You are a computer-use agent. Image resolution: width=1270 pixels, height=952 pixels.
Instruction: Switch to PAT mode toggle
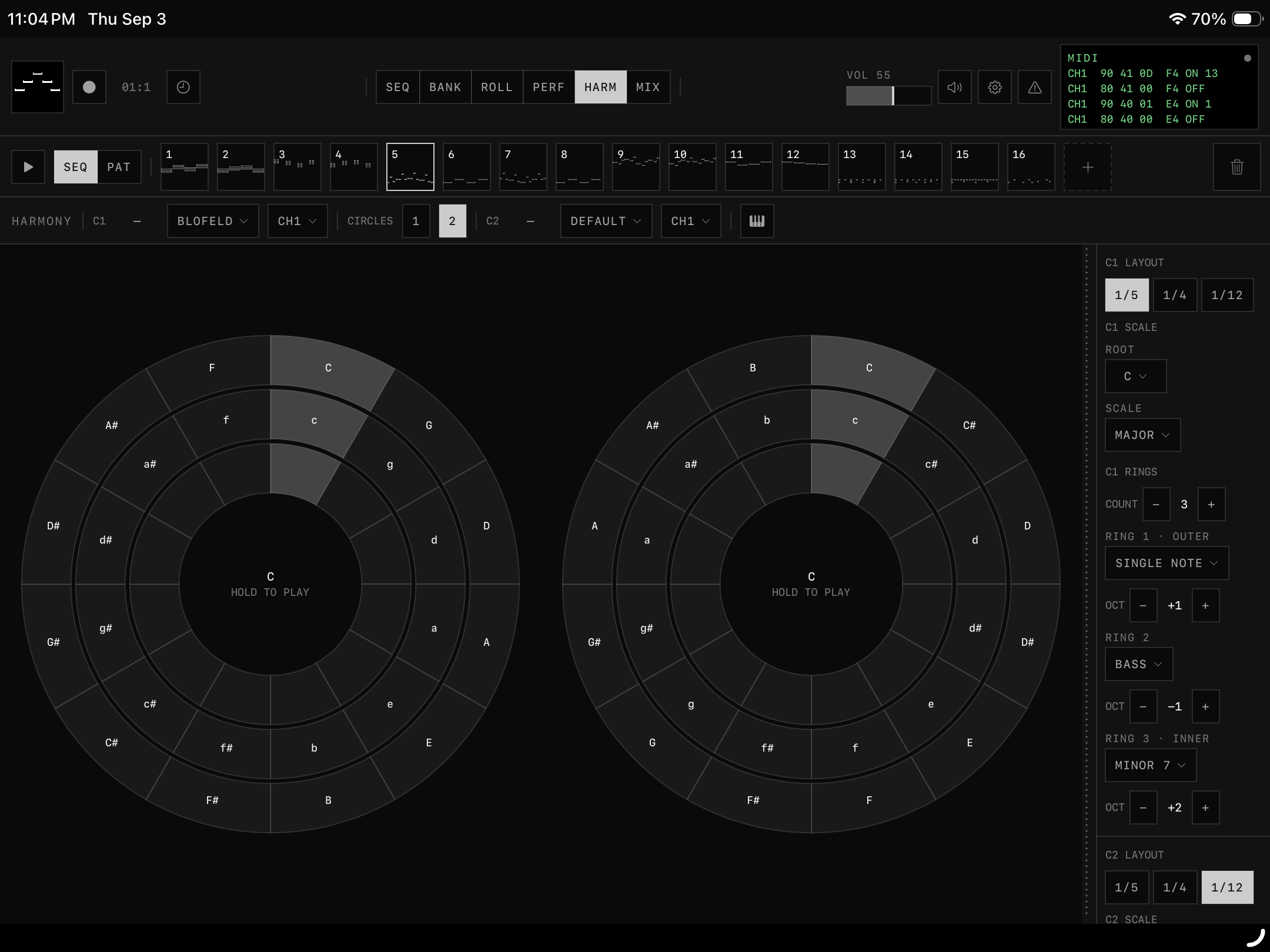119,167
